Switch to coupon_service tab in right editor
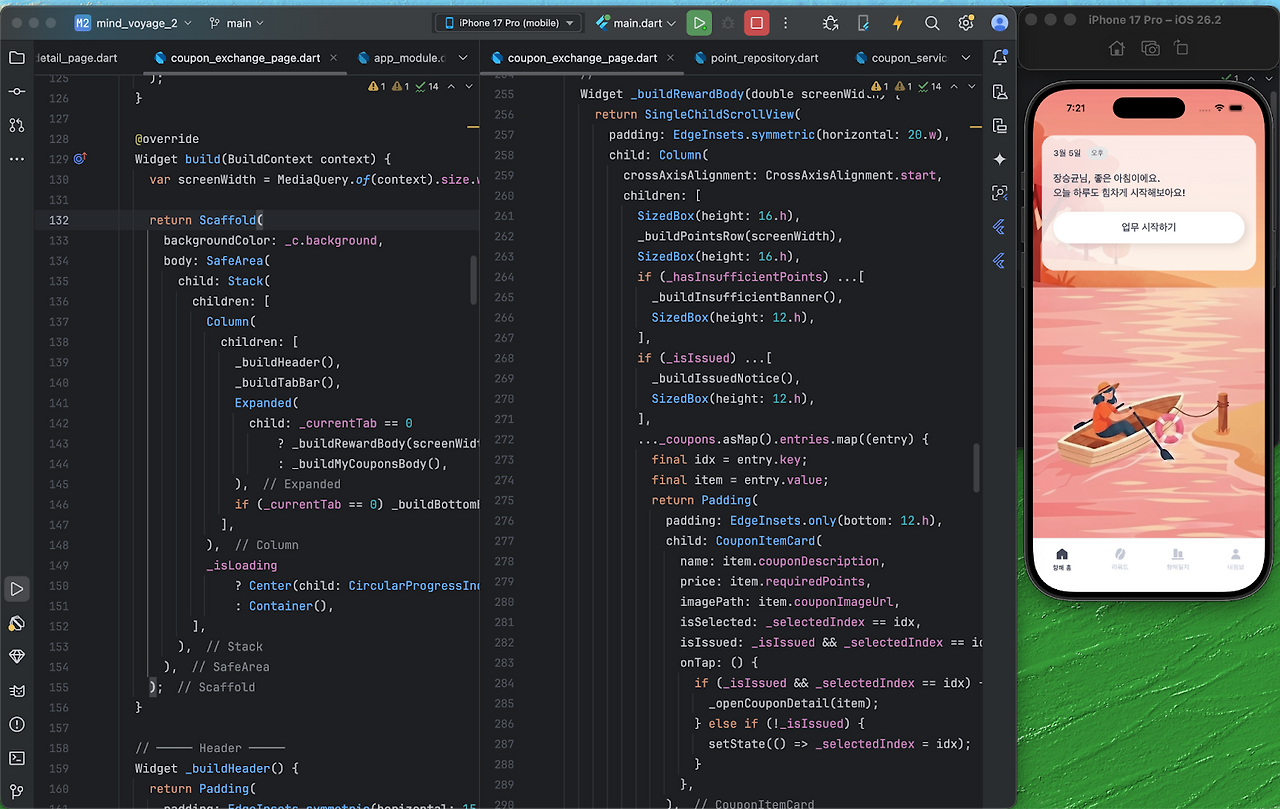Image resolution: width=1280 pixels, height=809 pixels. tap(899, 58)
